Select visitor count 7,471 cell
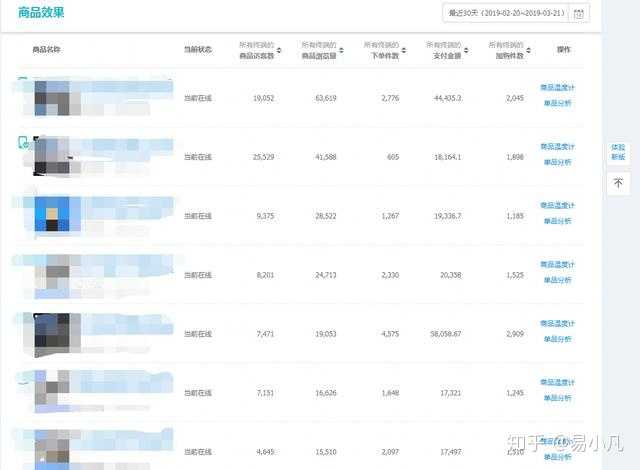Screen dimensions: 640x470 tap(265, 334)
